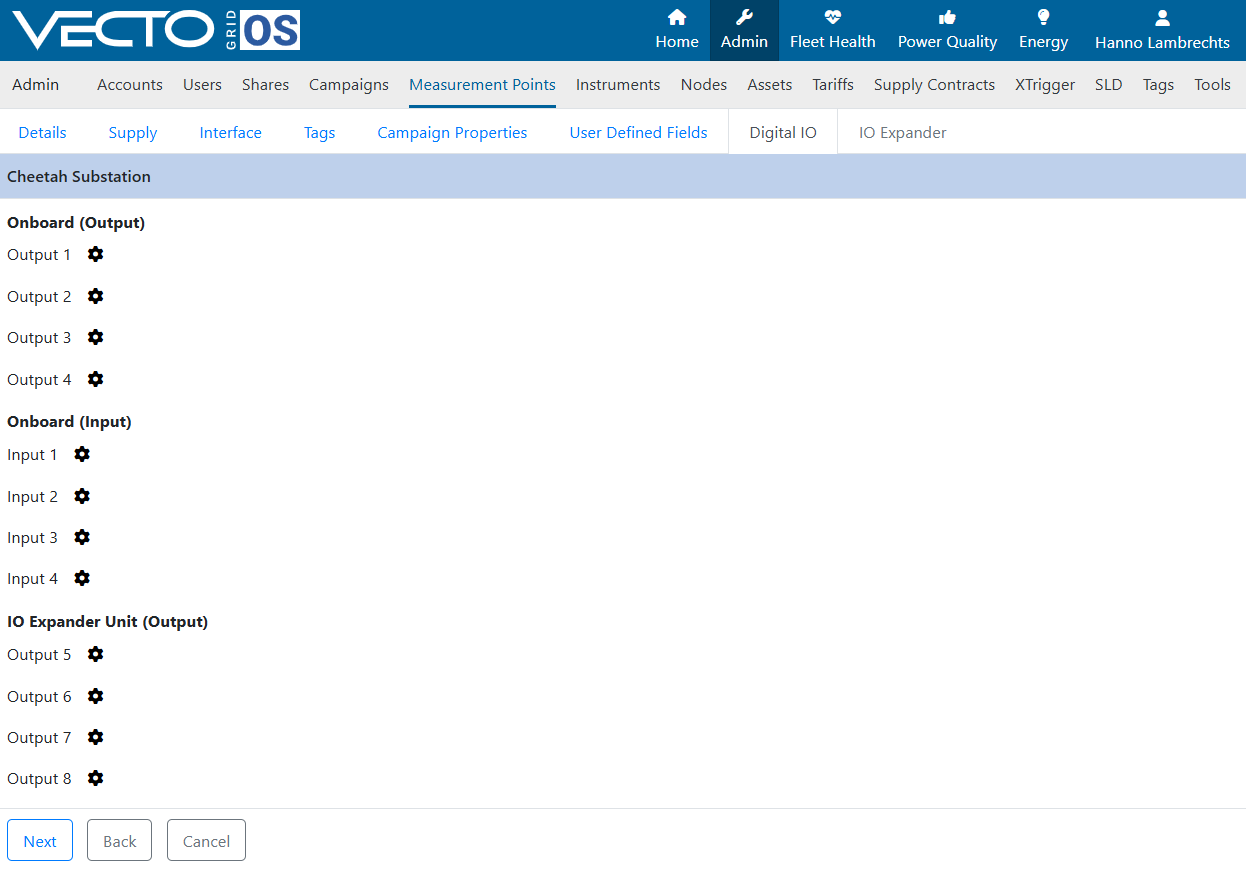This screenshot has height=870, width=1246.
Task: Open settings gear for Input 3
Action: tap(82, 537)
